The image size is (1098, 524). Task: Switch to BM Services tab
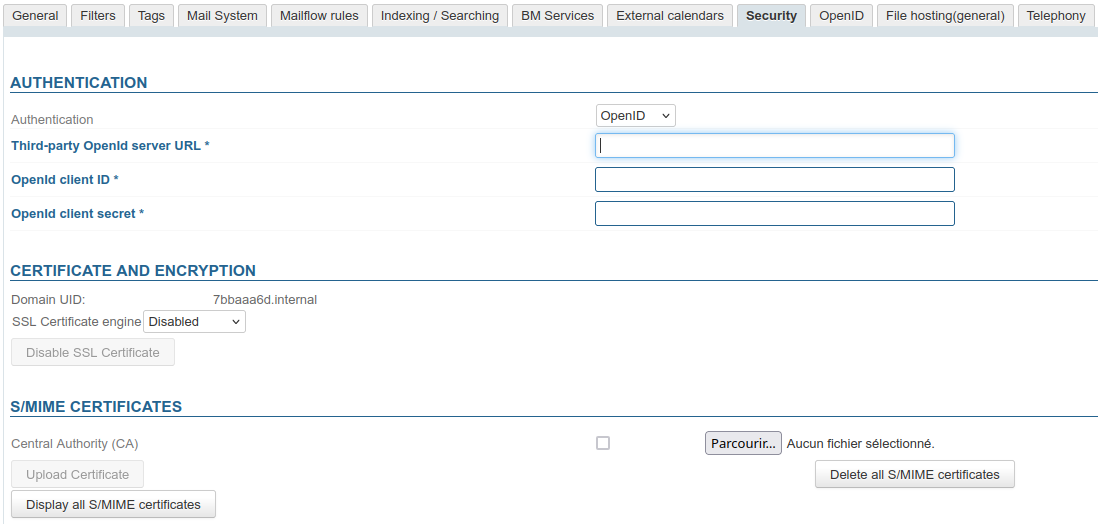click(x=557, y=16)
